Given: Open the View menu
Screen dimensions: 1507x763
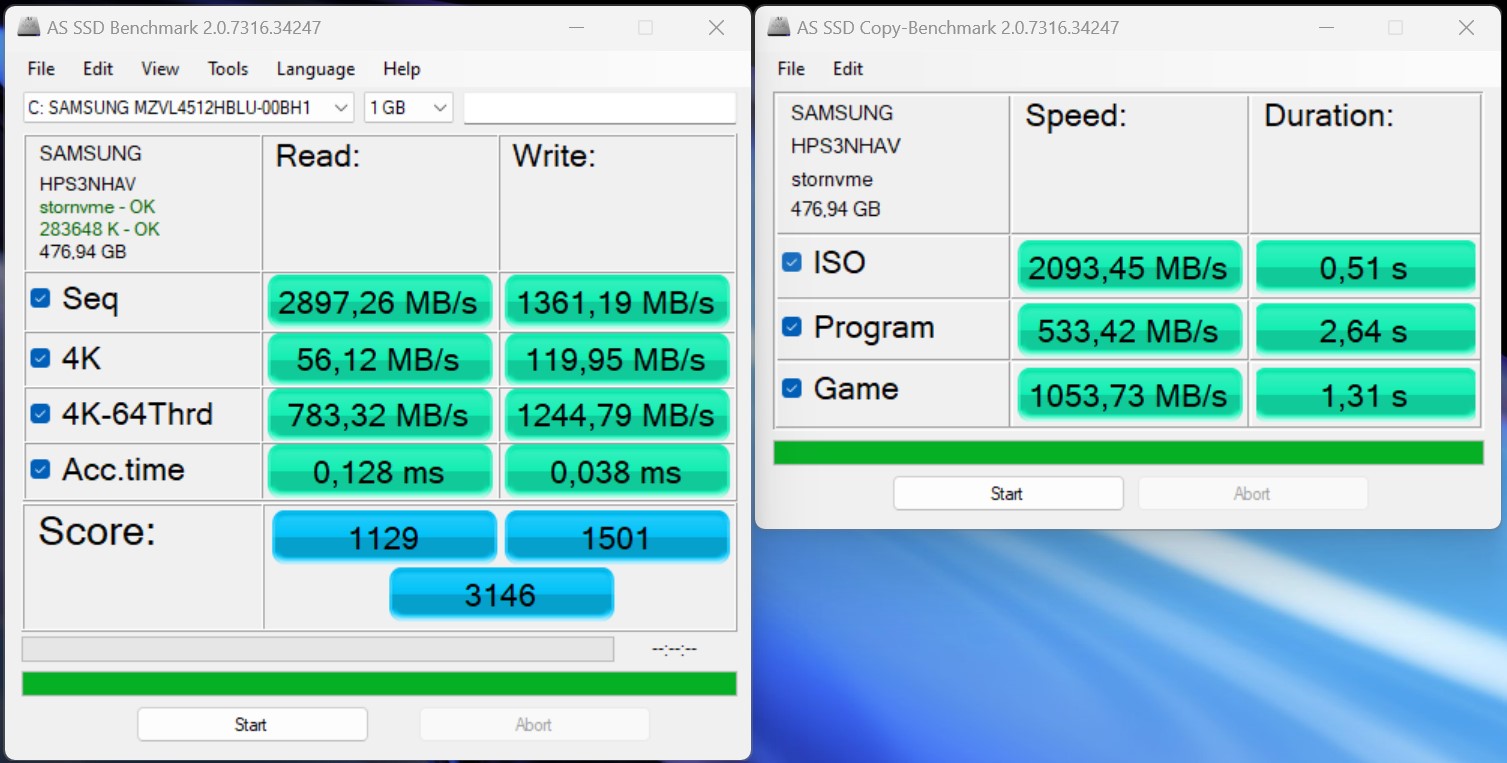Looking at the screenshot, I should tap(160, 69).
